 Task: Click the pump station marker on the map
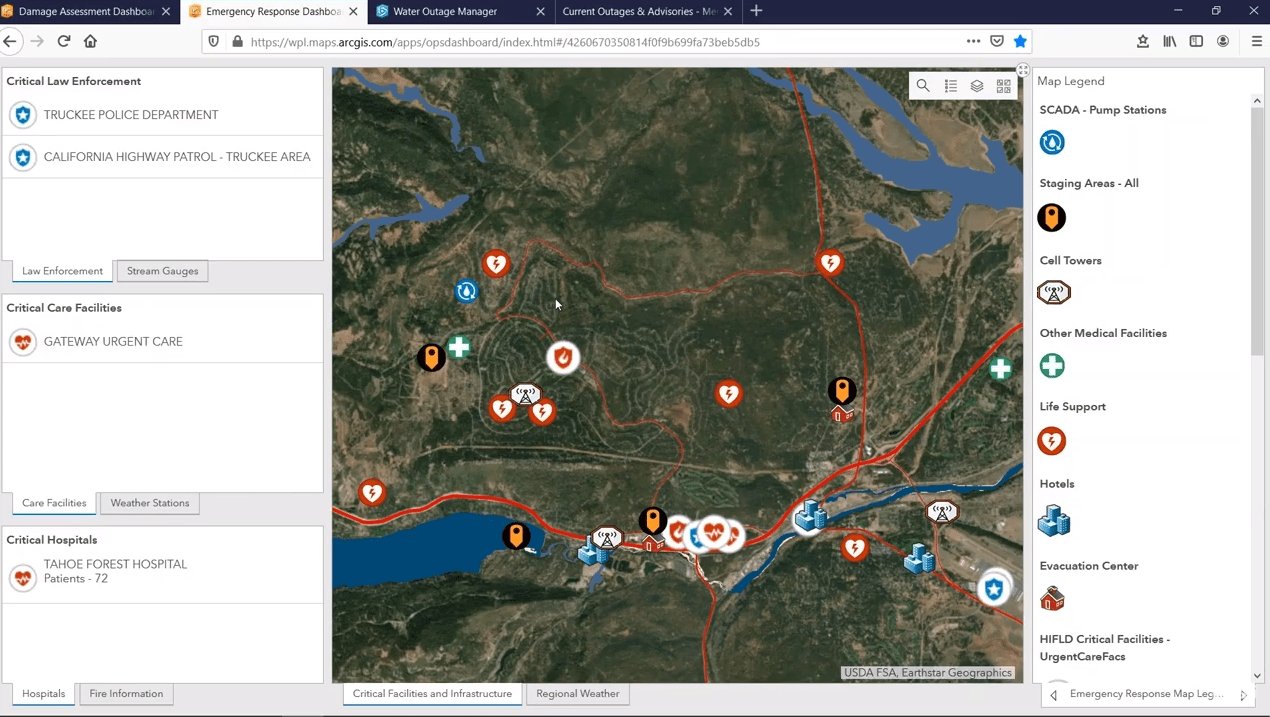tap(466, 291)
